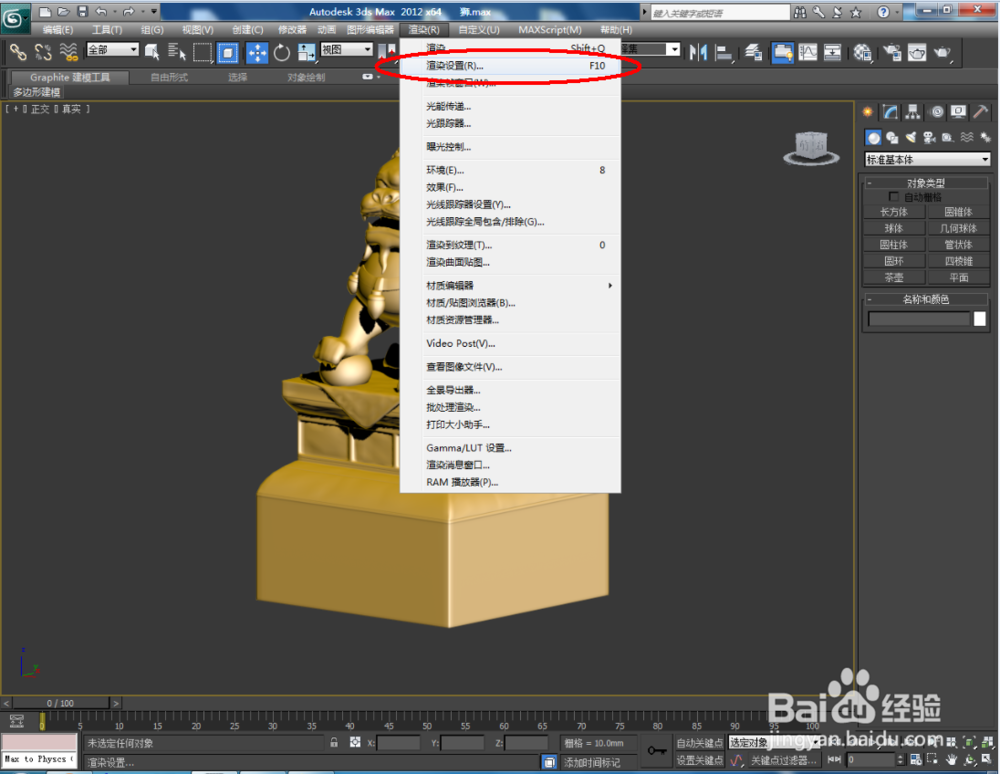Click the Open File folder icon
The width and height of the screenshot is (1000, 774).
(x=64, y=11)
